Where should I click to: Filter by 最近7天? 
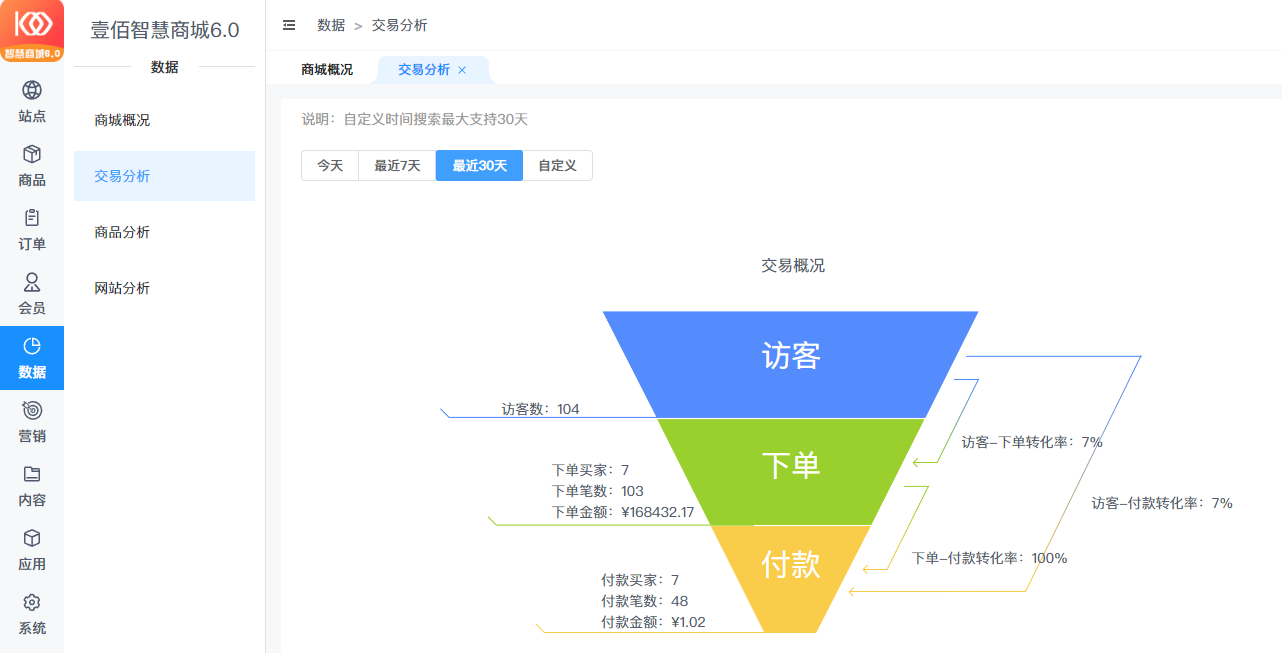397,166
